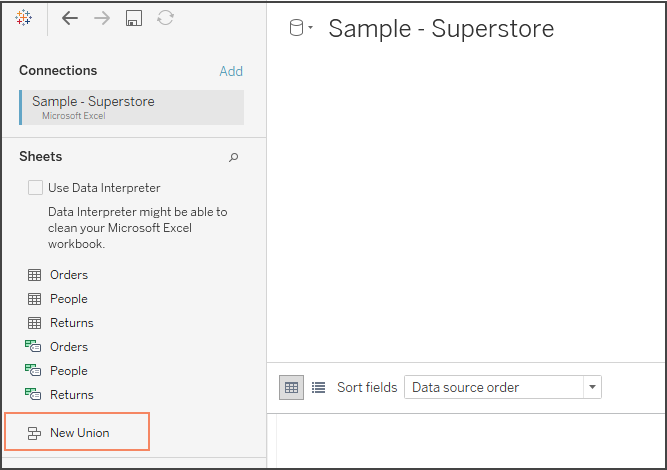Click the forward arrow icon

pos(102,18)
